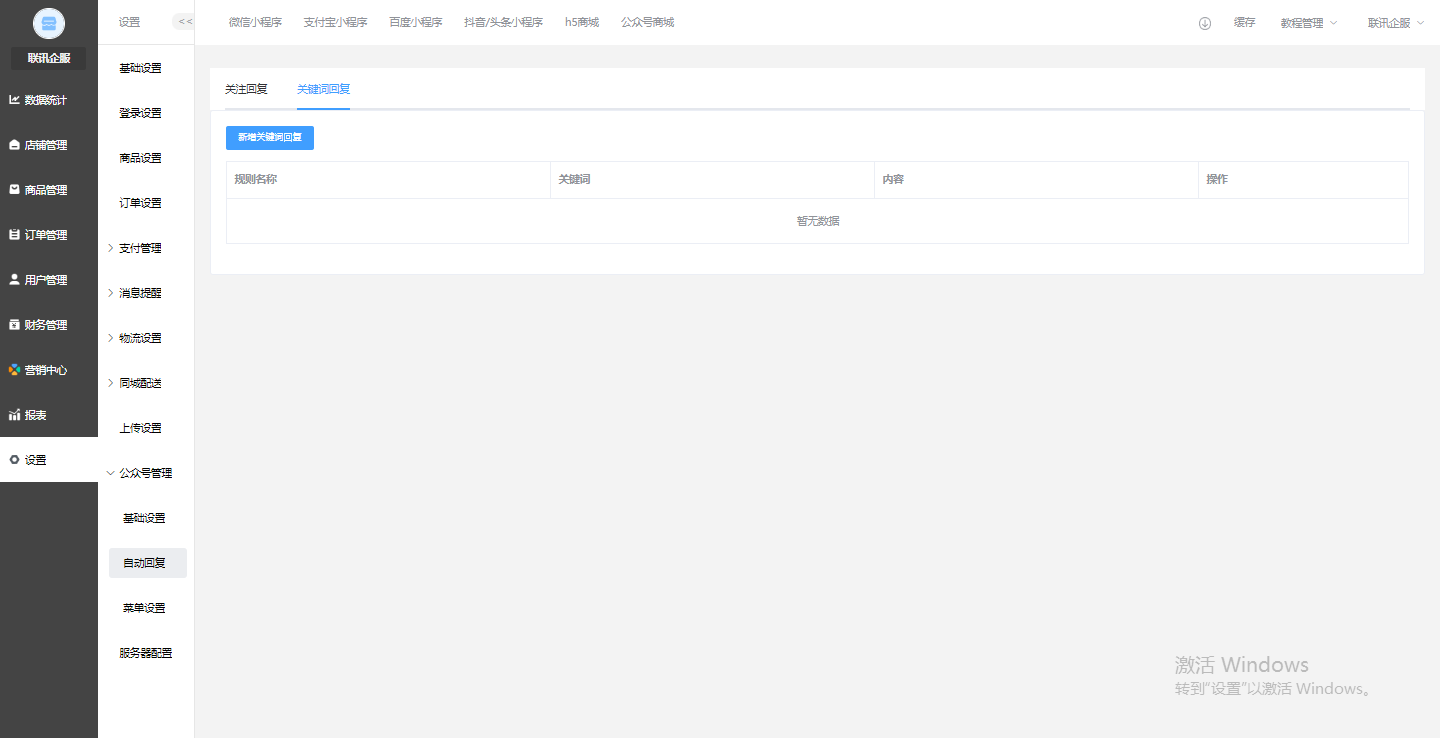Open 商品设置 in settings menu
Screen dimensions: 1440x738
click(140, 158)
